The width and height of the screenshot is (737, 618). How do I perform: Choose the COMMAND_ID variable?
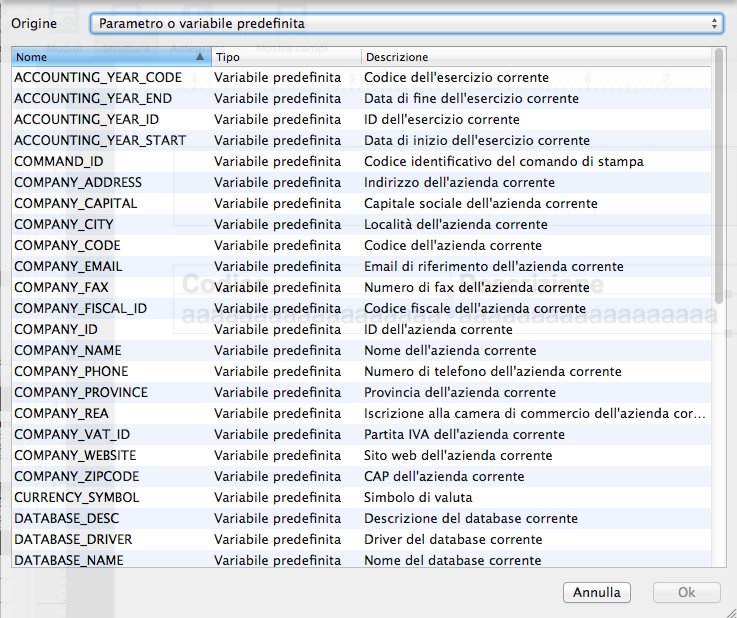59,161
